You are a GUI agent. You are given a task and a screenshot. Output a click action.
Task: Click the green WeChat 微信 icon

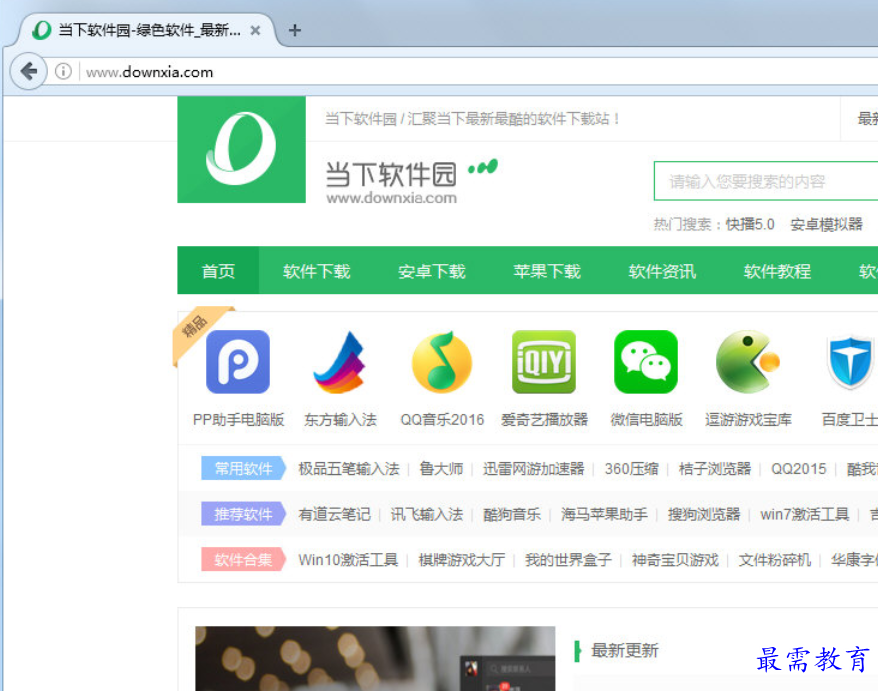click(x=646, y=362)
